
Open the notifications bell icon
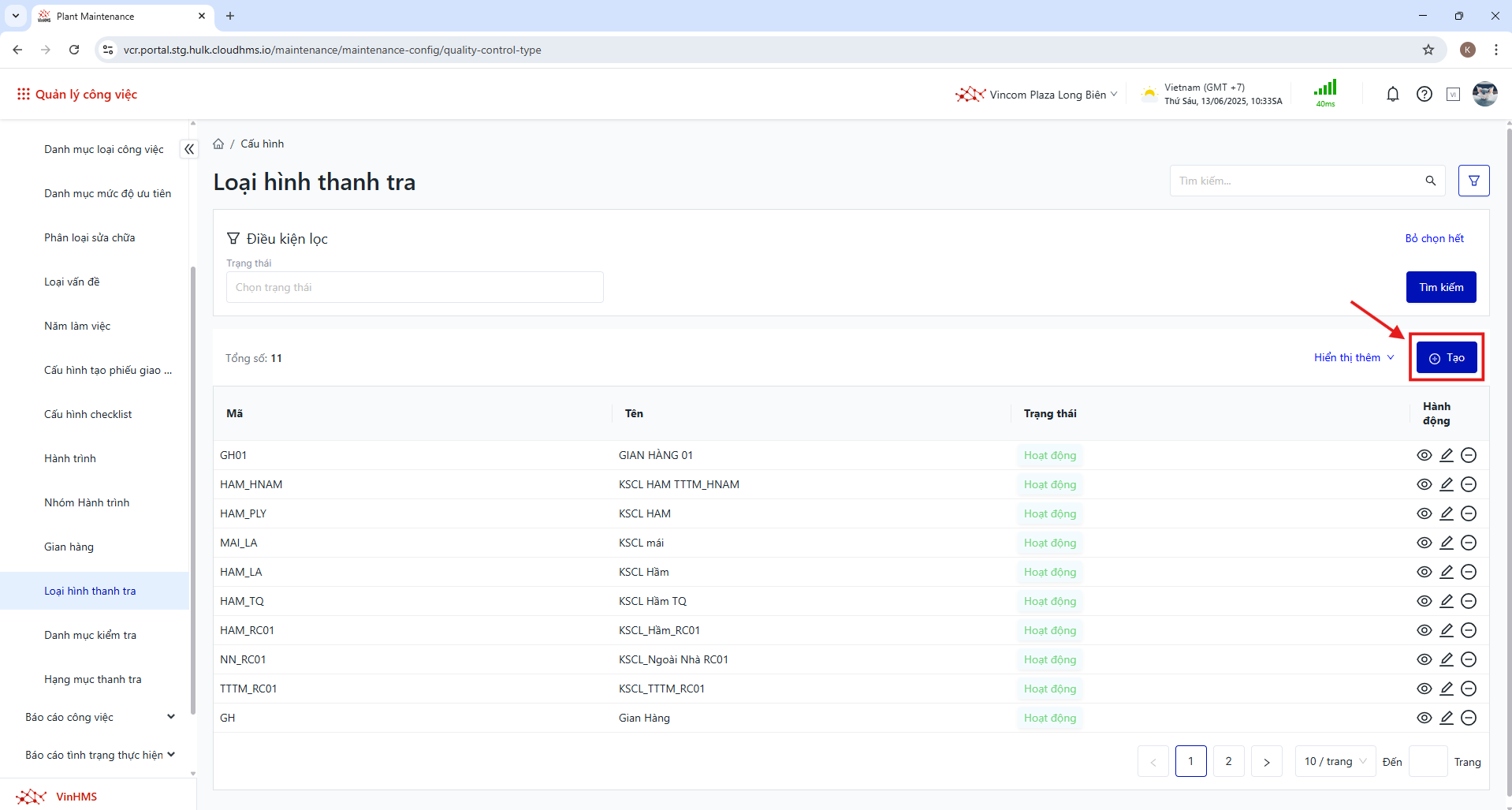click(x=1393, y=95)
